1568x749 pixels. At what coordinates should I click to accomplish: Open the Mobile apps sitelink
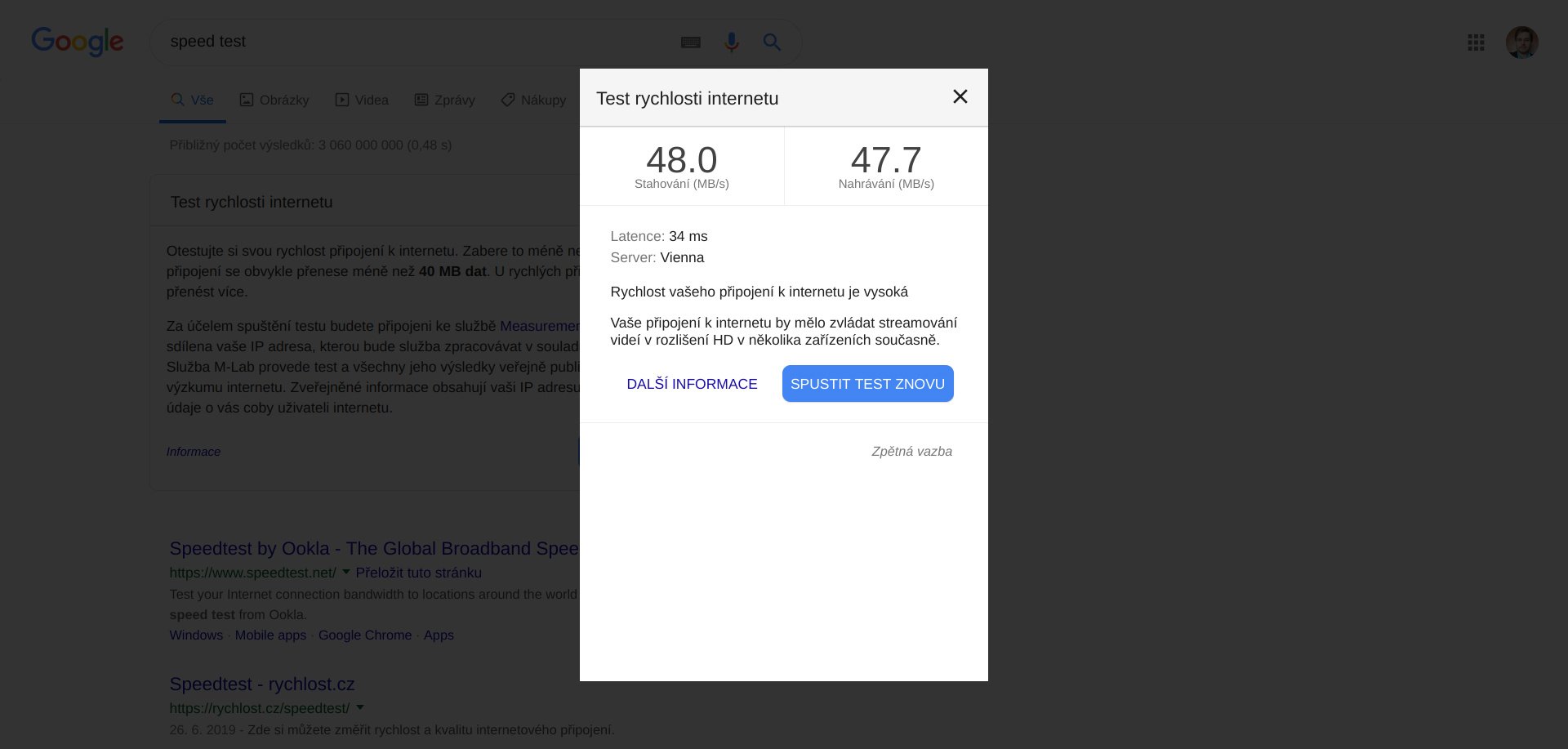[x=270, y=635]
